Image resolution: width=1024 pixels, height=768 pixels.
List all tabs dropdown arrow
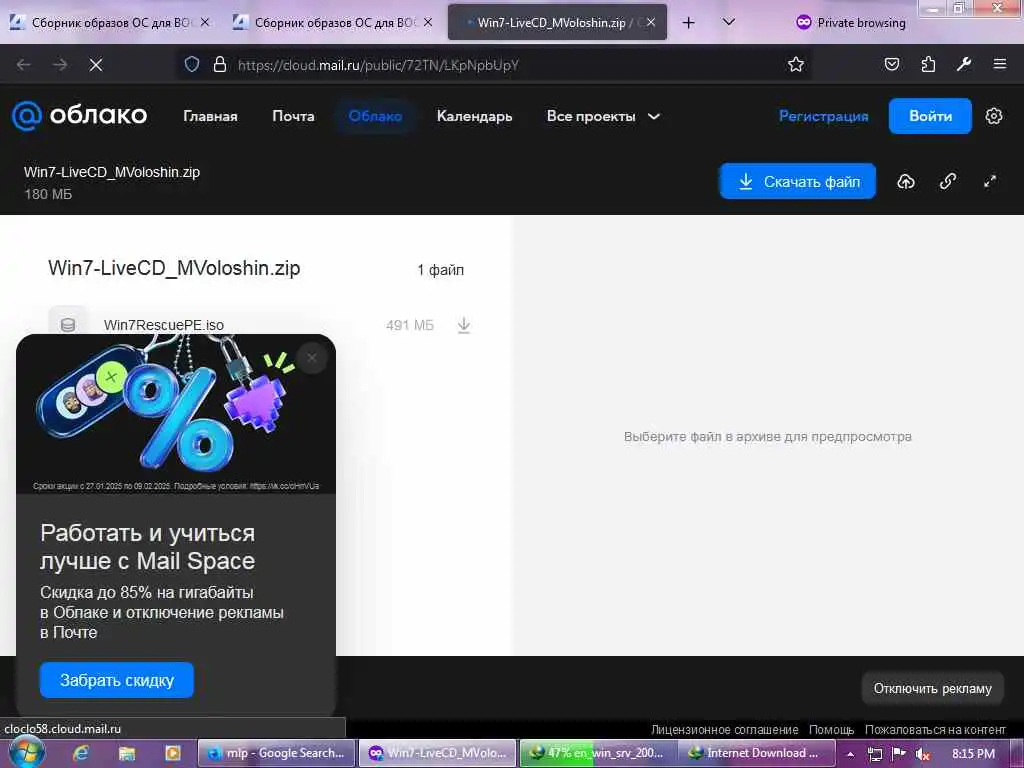pyautogui.click(x=729, y=22)
